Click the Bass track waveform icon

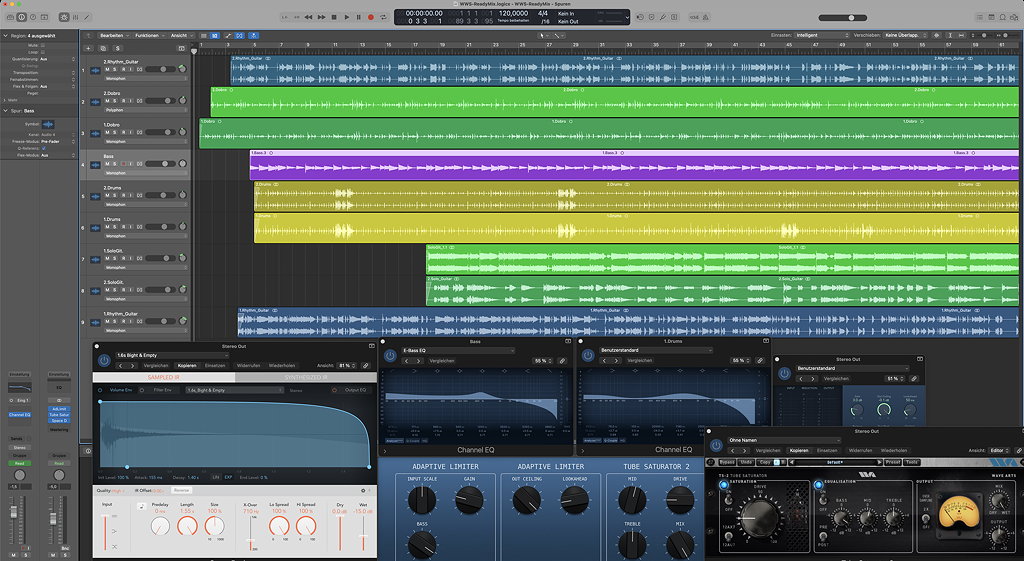[95, 164]
